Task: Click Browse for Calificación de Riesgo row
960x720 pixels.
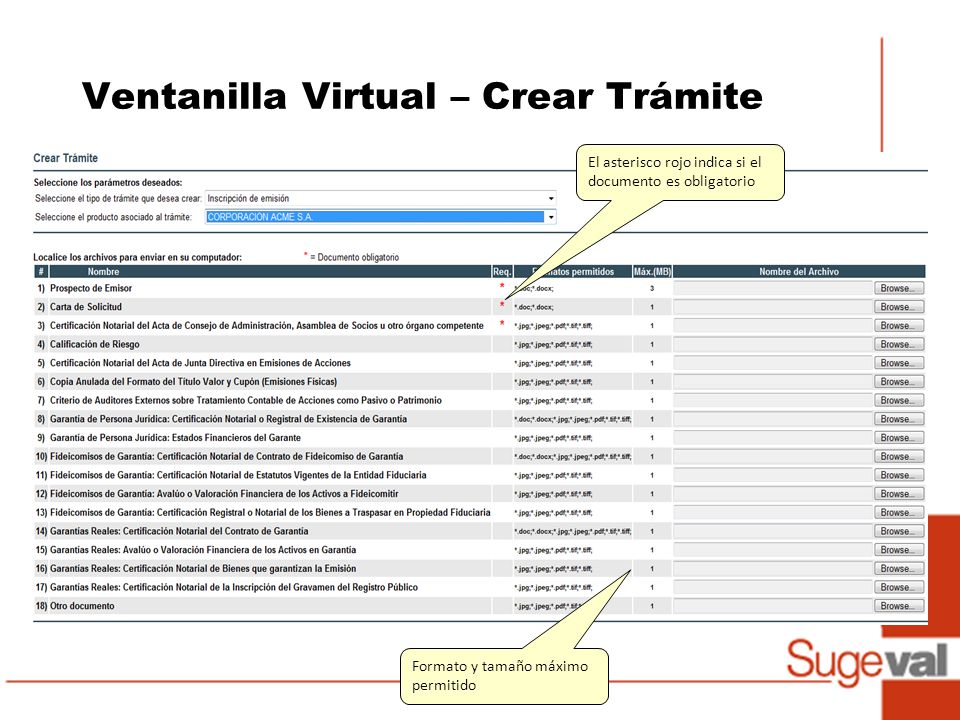Action: [x=898, y=344]
